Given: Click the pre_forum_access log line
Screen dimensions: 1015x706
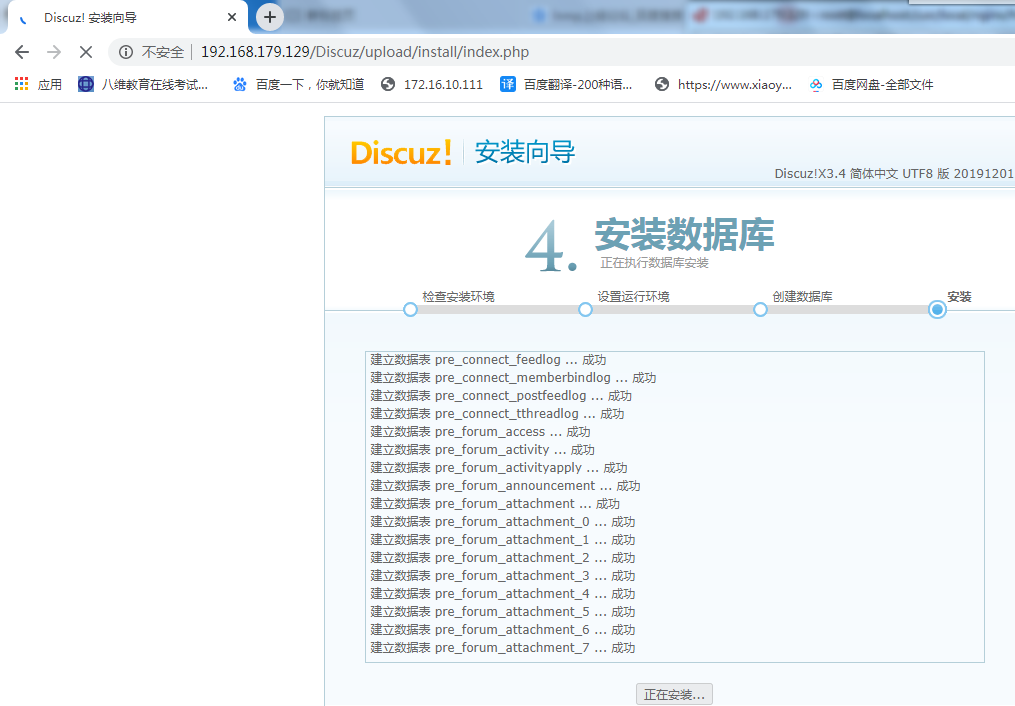Looking at the screenshot, I should click(x=480, y=432).
